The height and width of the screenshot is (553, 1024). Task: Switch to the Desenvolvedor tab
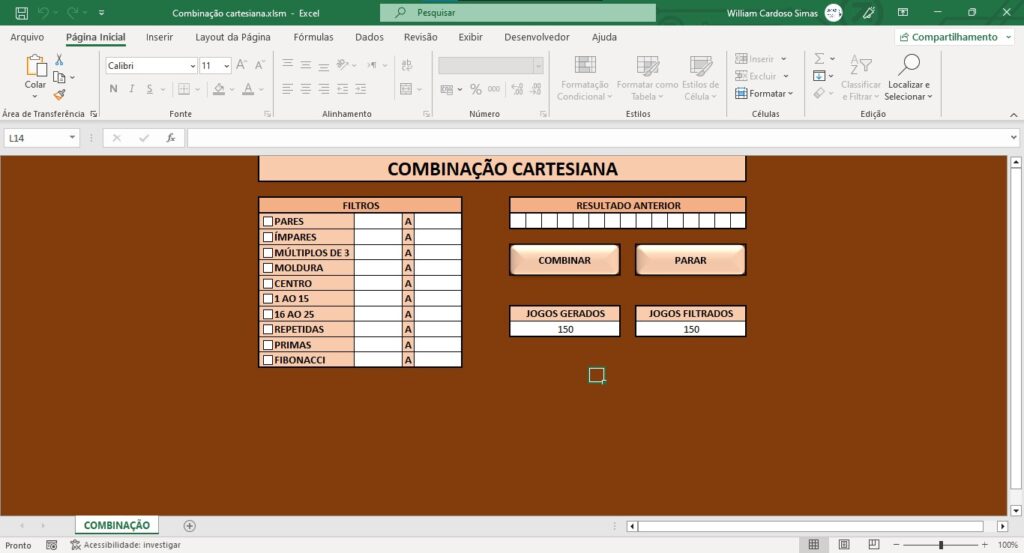tap(537, 37)
